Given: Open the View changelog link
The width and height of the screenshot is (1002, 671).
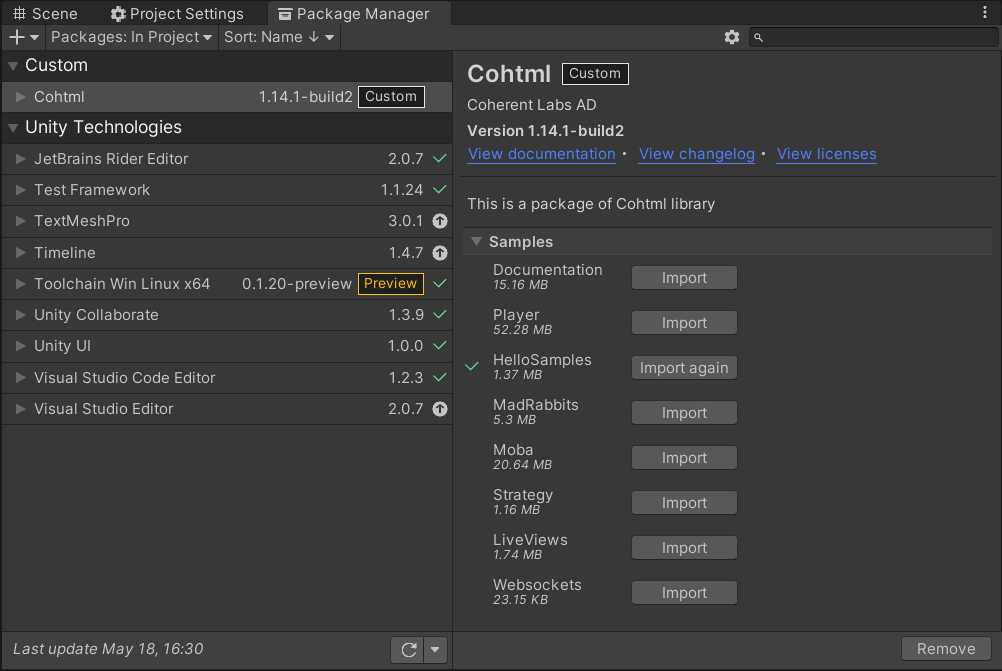Looking at the screenshot, I should coord(697,155).
